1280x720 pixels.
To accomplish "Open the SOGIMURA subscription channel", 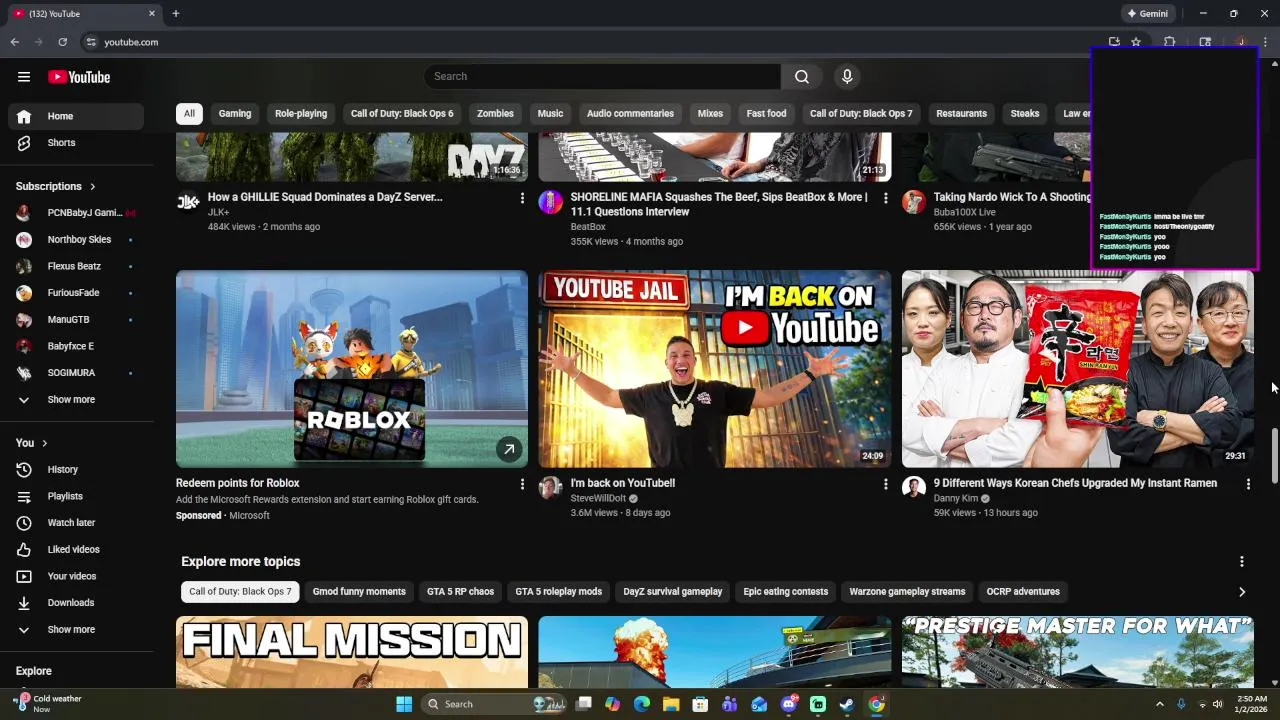I will click(76, 373).
